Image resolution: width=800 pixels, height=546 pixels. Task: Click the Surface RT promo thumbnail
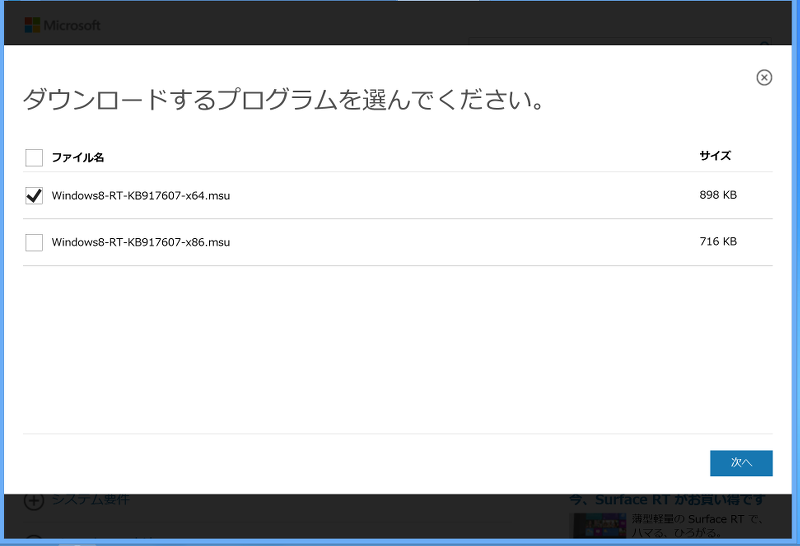pyautogui.click(x=597, y=526)
